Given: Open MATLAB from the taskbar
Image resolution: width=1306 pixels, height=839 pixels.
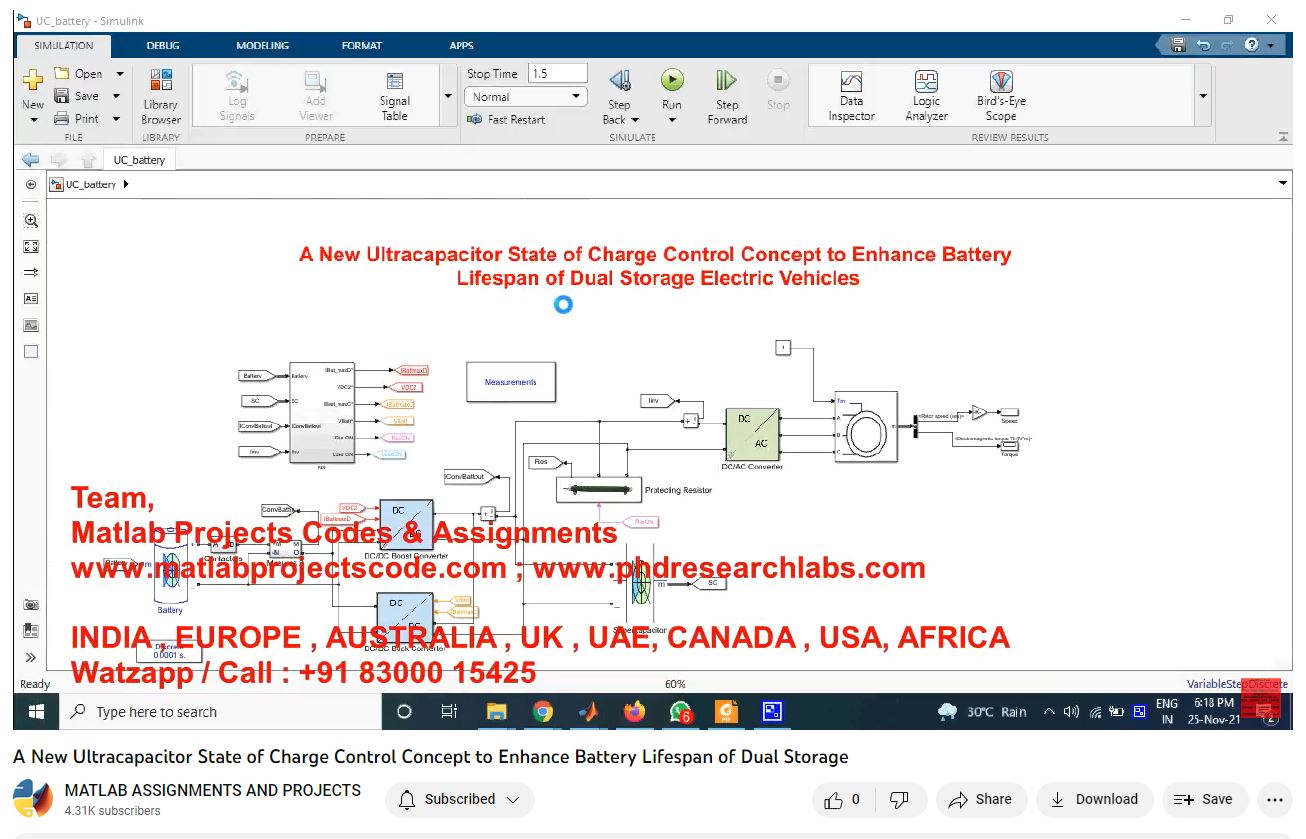Looking at the screenshot, I should tap(589, 712).
